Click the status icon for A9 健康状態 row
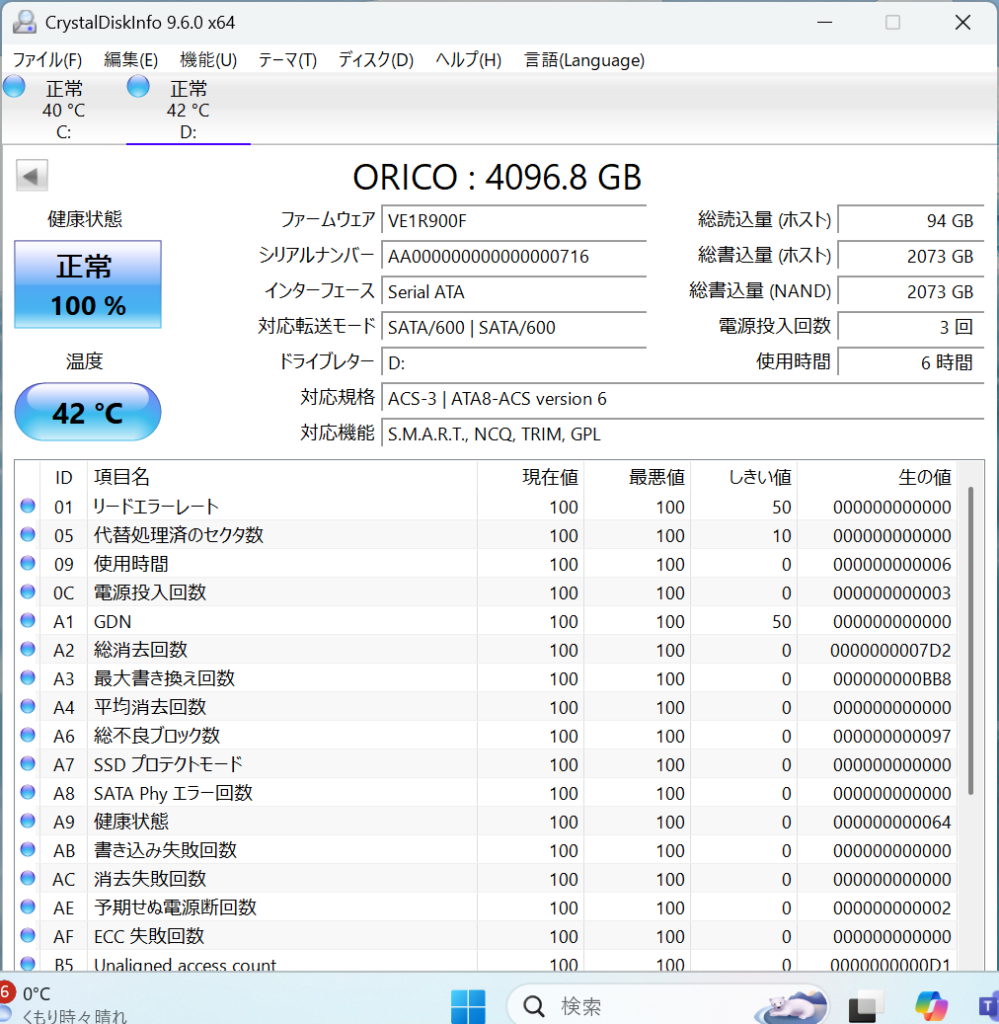 [x=27, y=821]
